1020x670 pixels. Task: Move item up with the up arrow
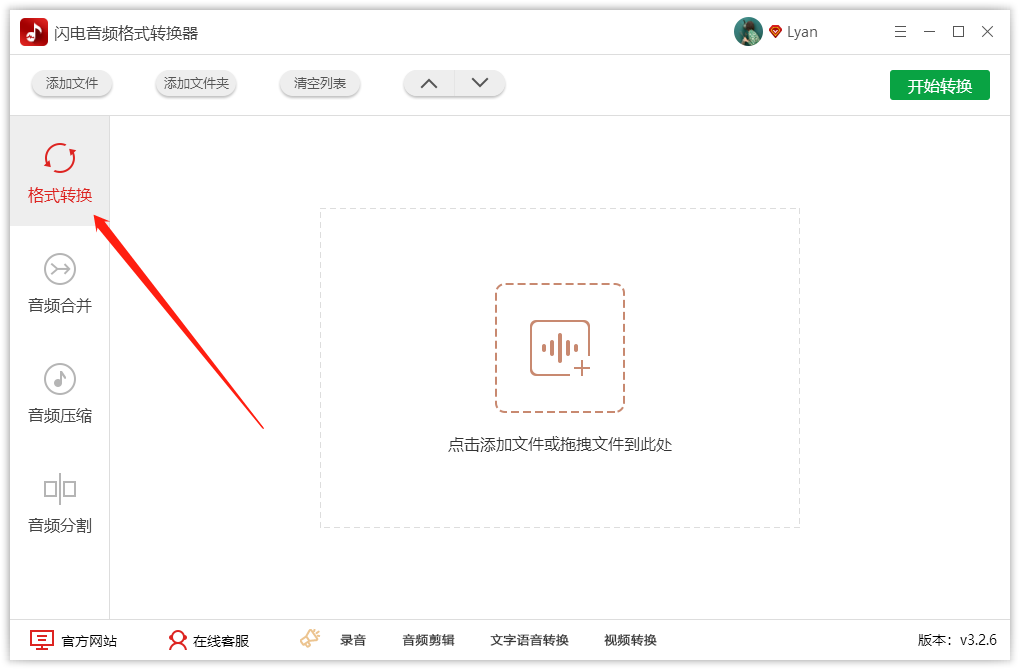coord(429,83)
